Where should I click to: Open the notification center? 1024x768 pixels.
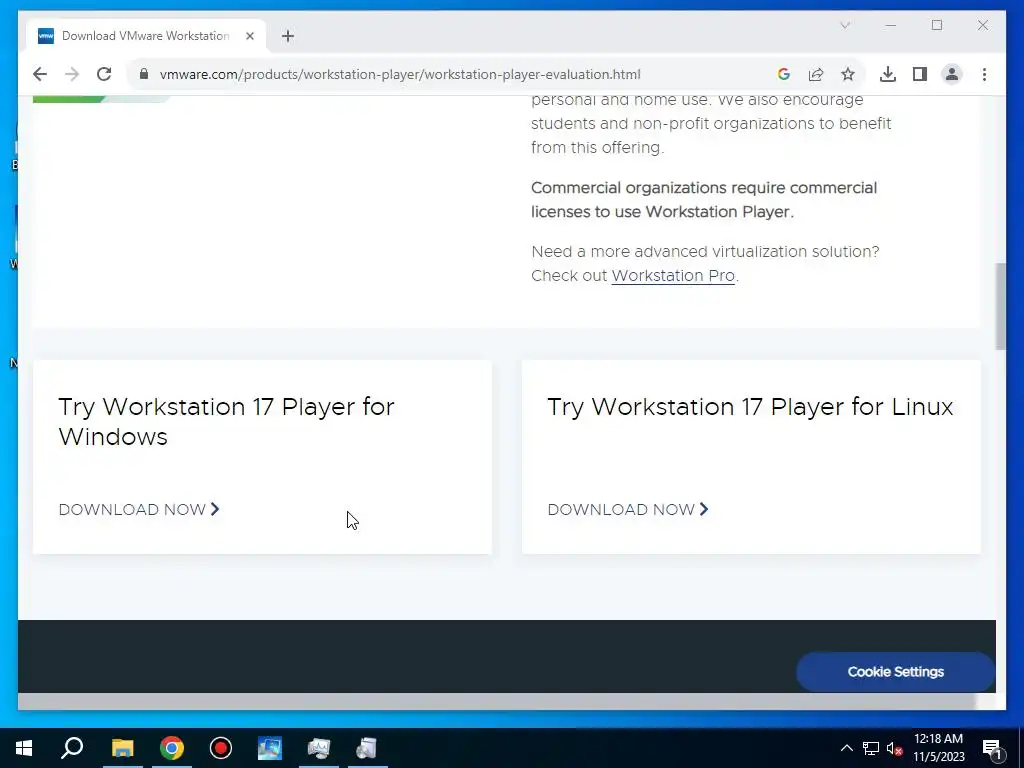point(992,749)
